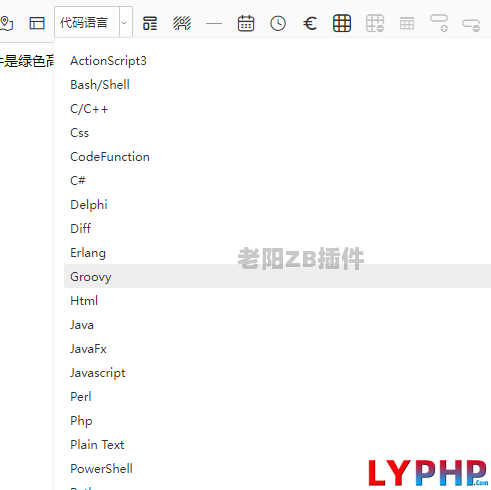Screen dimensions: 491x490
Task: Click the iframe/window layout icon
Action: tap(37, 23)
